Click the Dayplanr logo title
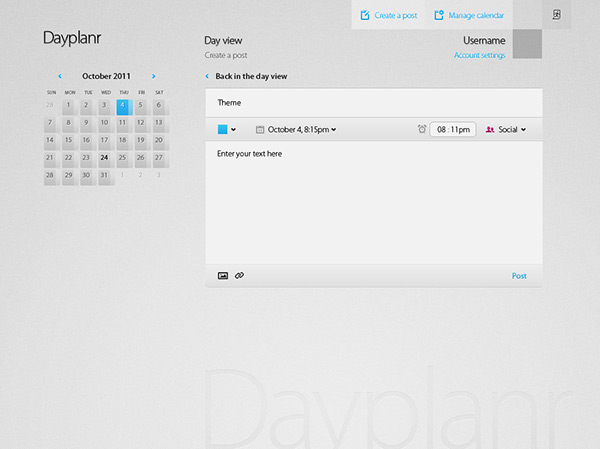 [x=72, y=38]
